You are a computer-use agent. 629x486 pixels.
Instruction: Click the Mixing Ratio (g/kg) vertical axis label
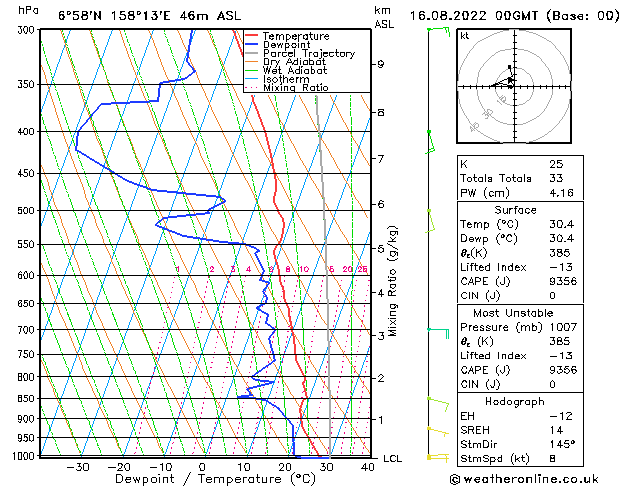tap(393, 281)
